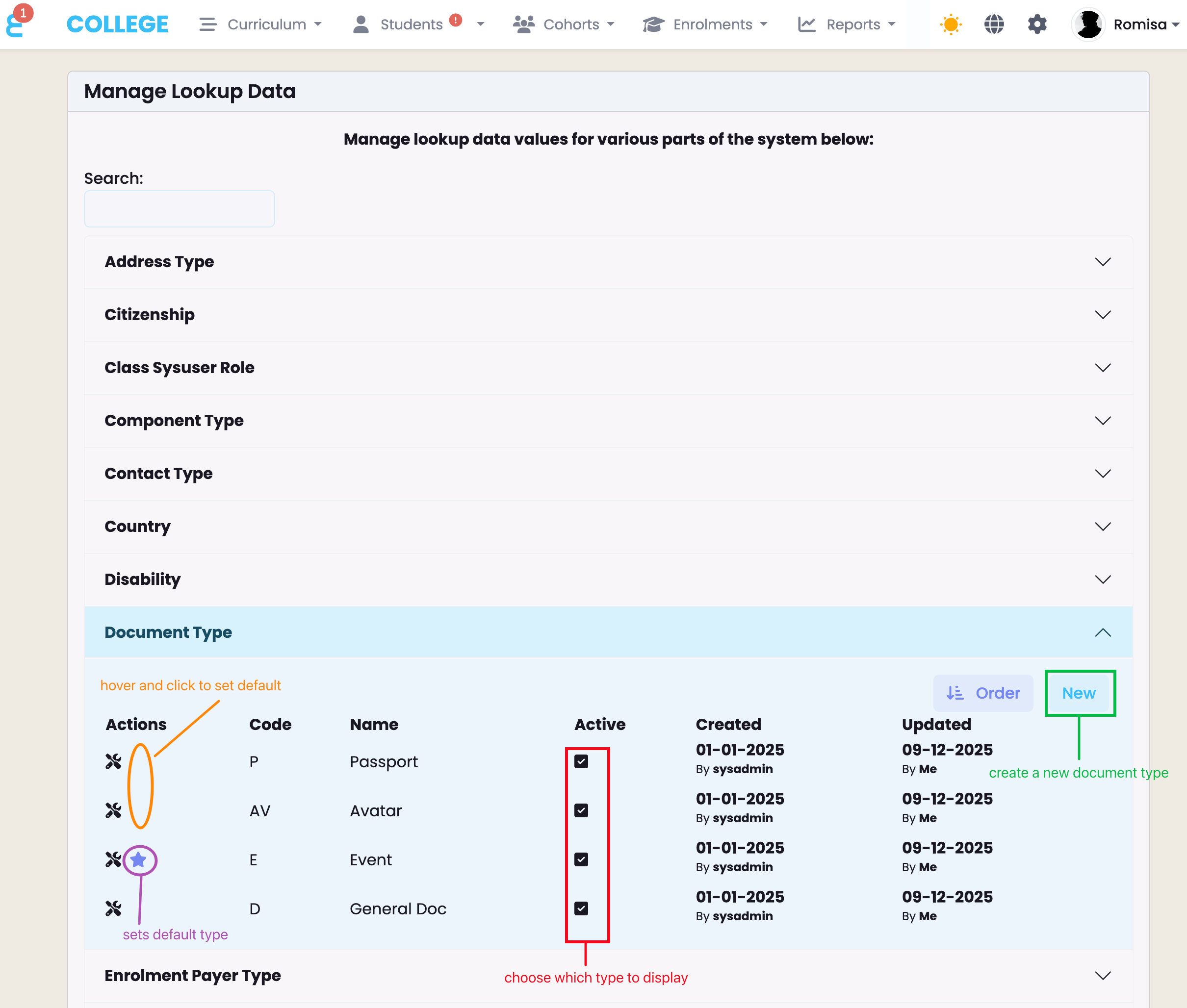The image size is (1187, 1008).
Task: Toggle the Active checkbox for Event
Action: click(581, 859)
